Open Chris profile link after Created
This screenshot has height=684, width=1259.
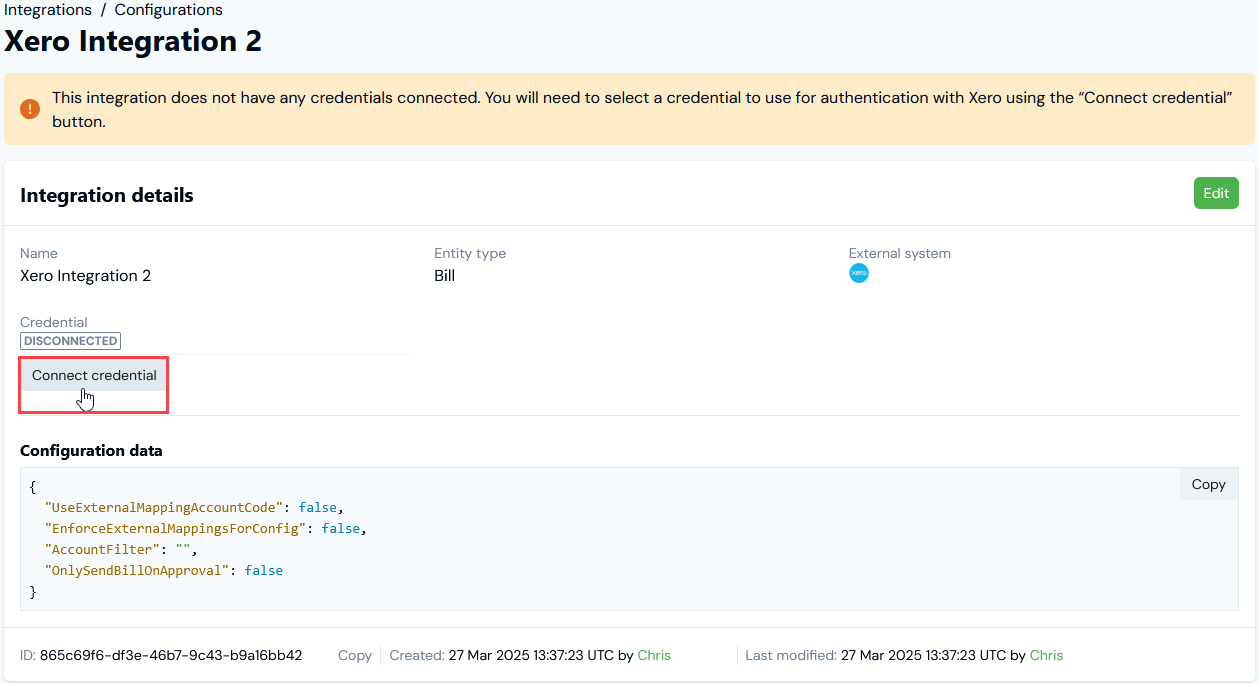[x=654, y=655]
